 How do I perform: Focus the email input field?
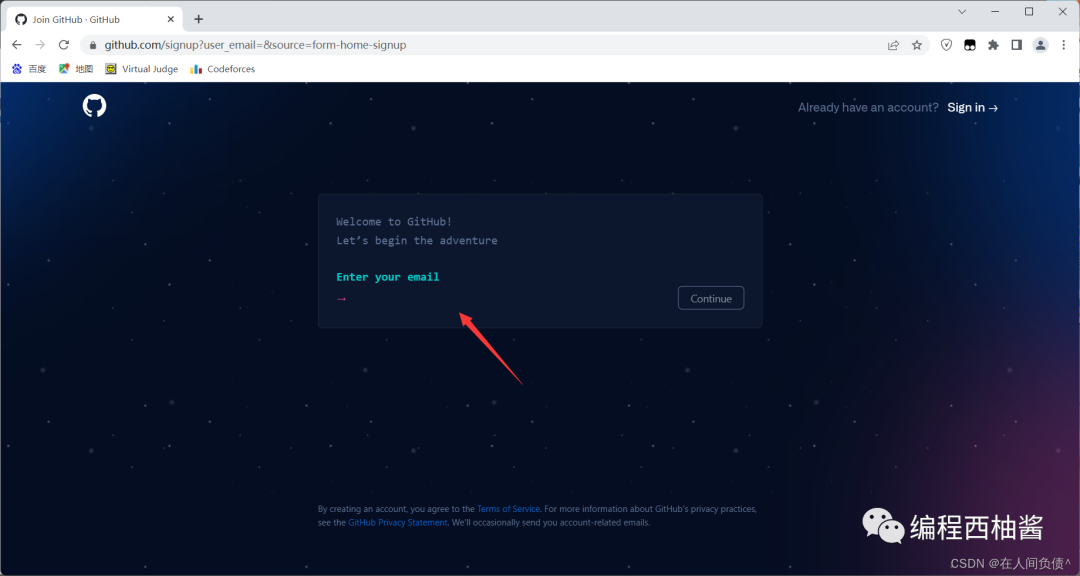pos(510,298)
